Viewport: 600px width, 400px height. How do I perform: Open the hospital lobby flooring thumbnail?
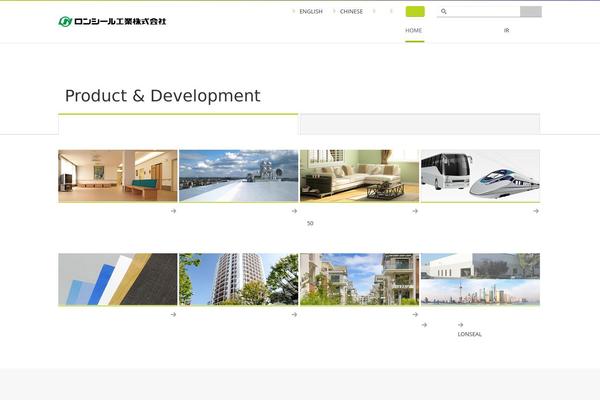[x=118, y=176]
